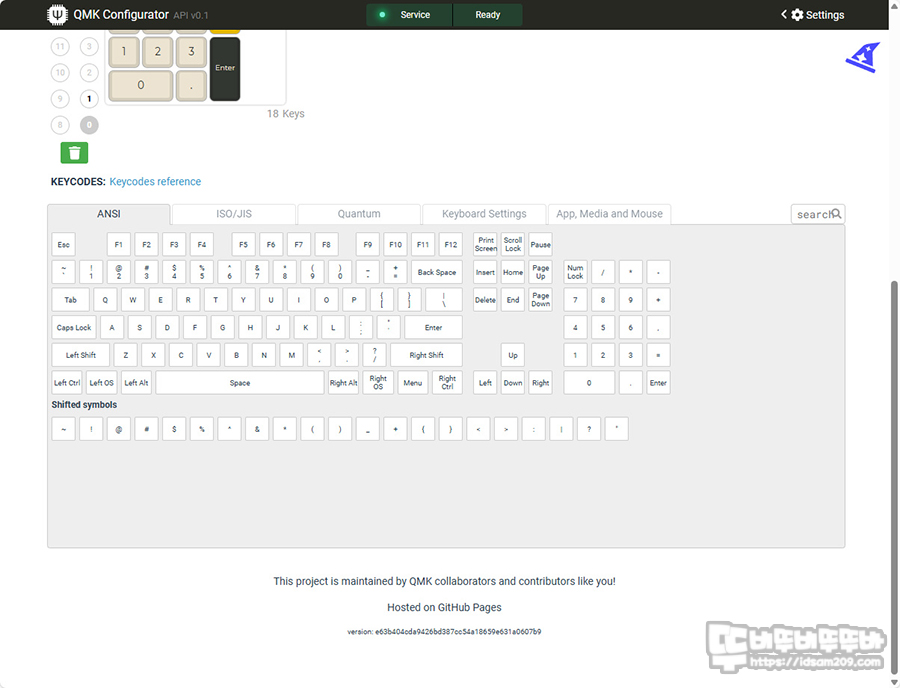Open App, Media and Mouse tab
The image size is (900, 688).
[x=609, y=214]
